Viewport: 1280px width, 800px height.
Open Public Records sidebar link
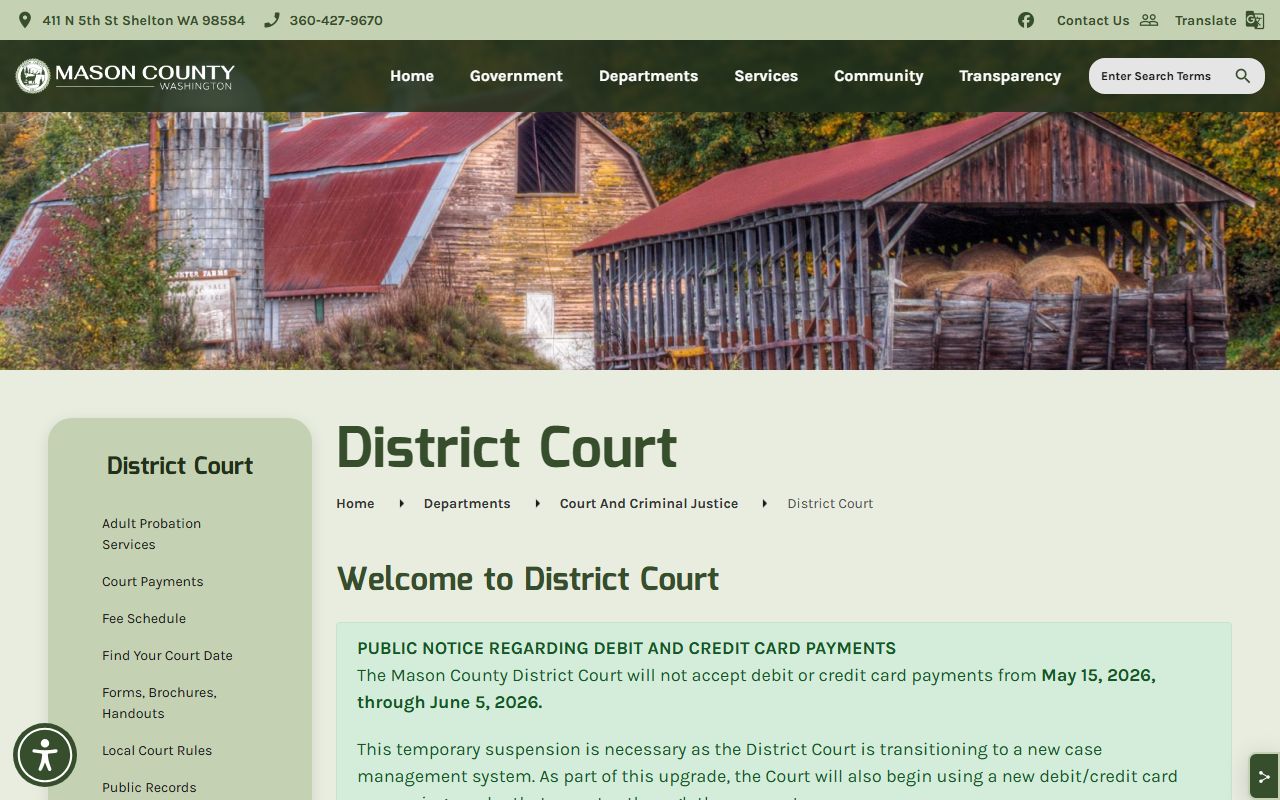tap(149, 787)
